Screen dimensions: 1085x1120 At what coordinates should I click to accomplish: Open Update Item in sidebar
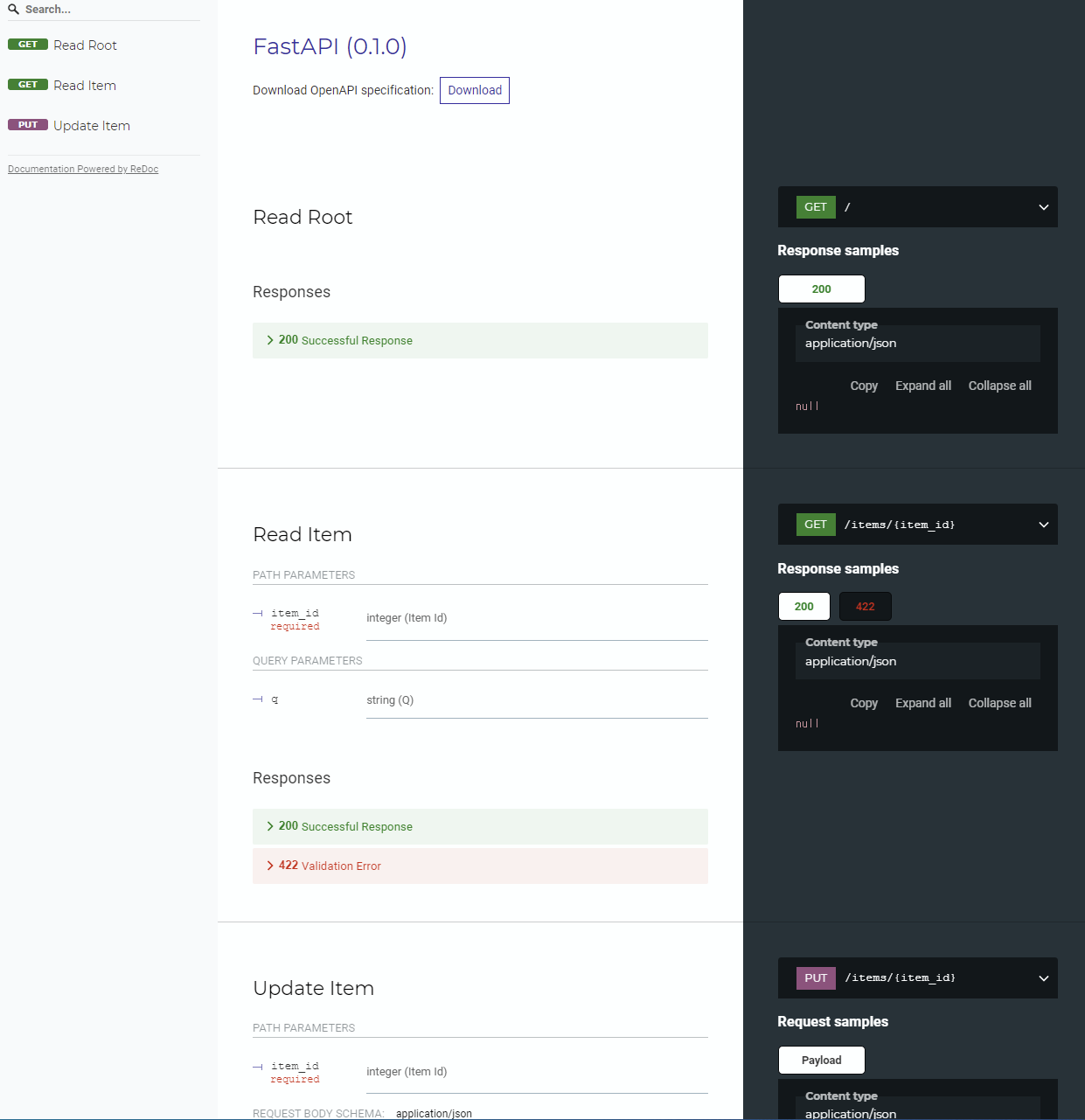pyautogui.click(x=92, y=126)
